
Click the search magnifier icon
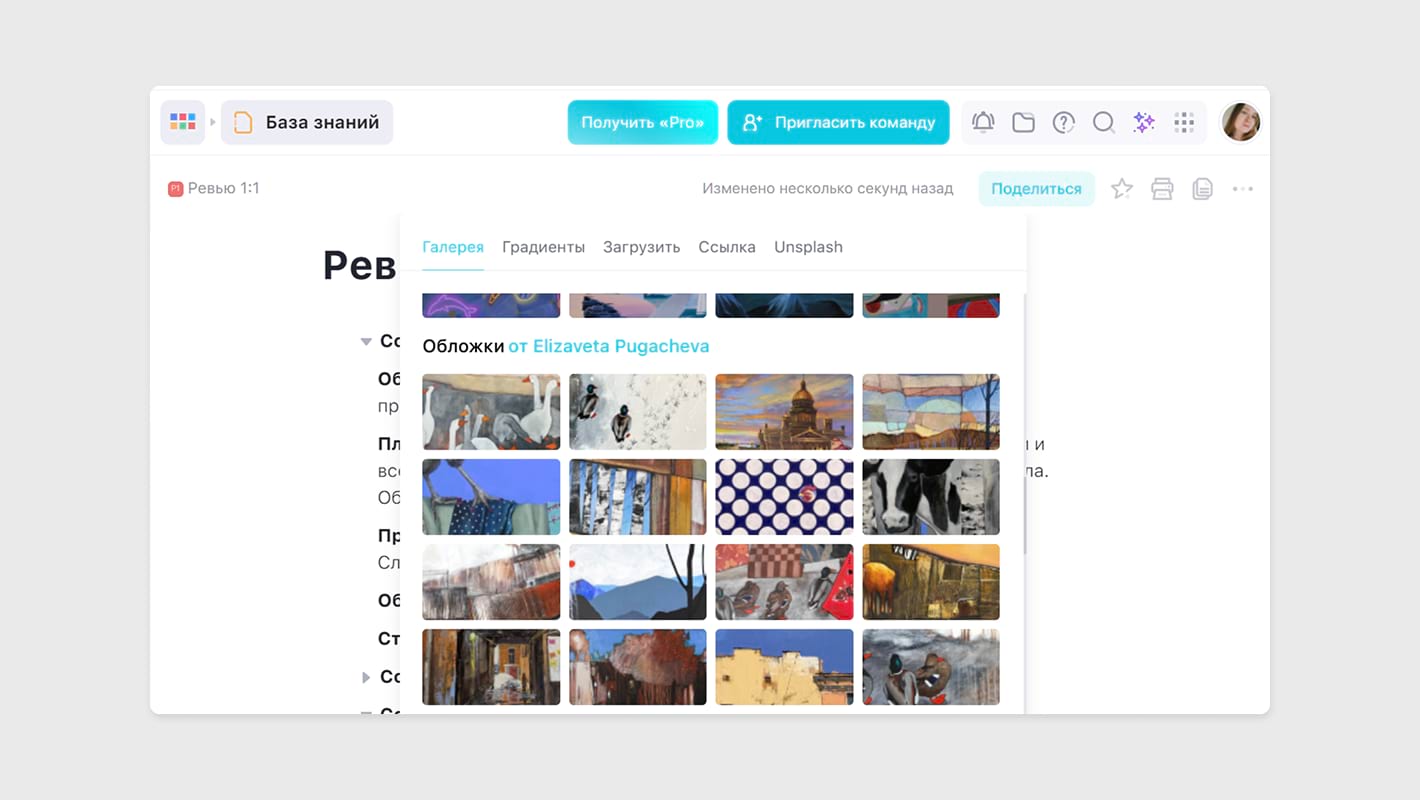tap(1103, 122)
